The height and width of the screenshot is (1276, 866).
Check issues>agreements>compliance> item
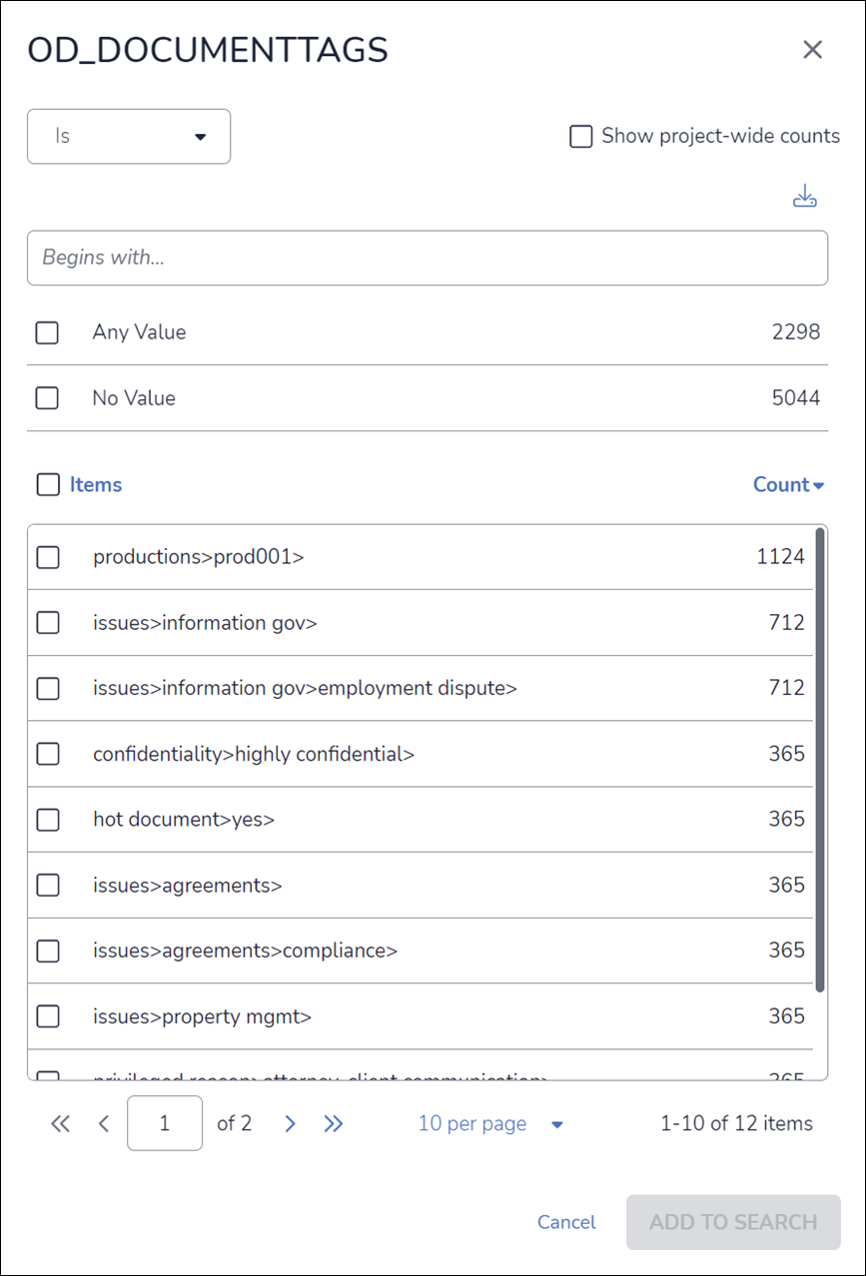48,950
